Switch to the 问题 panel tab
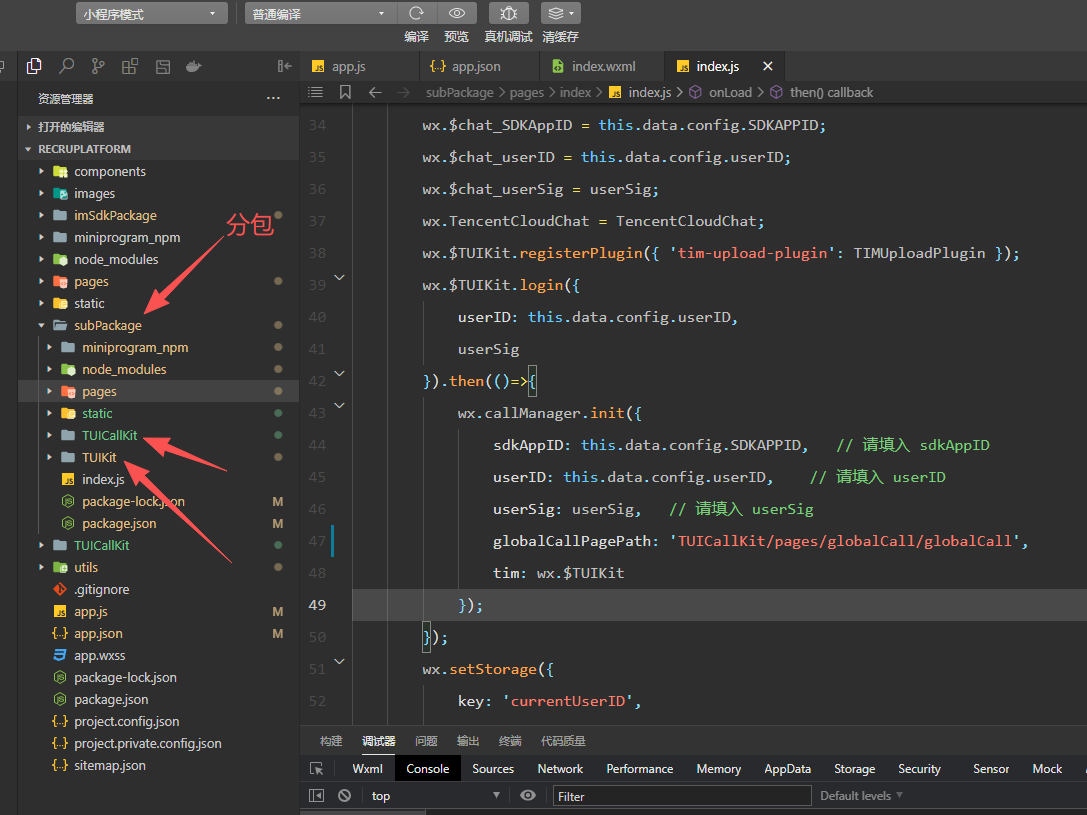 tap(426, 741)
